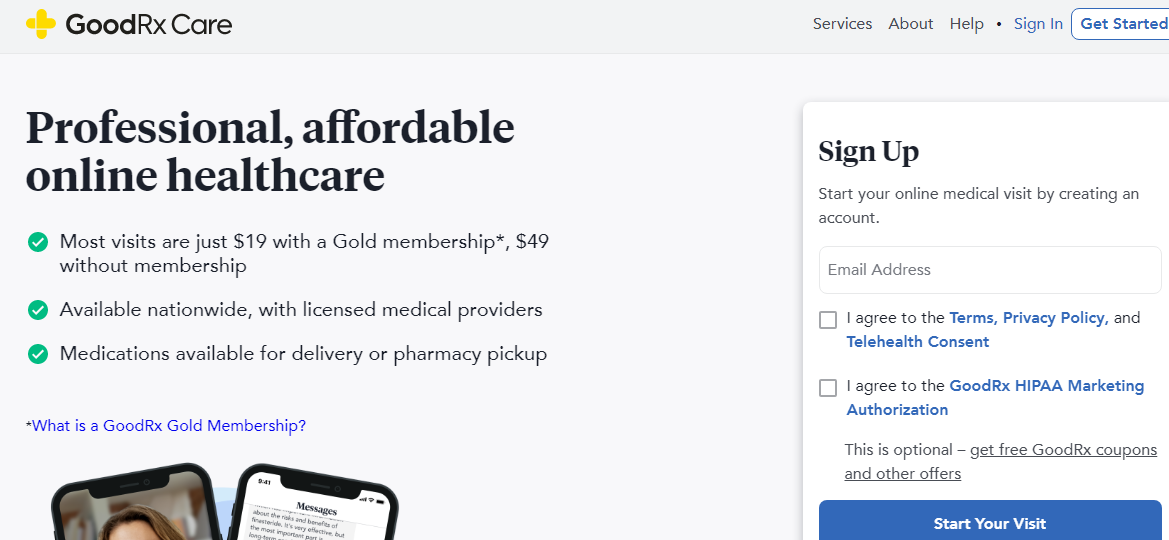Screen dimensions: 1169x540
Task: Click the Sign In link
Action: click(1038, 24)
